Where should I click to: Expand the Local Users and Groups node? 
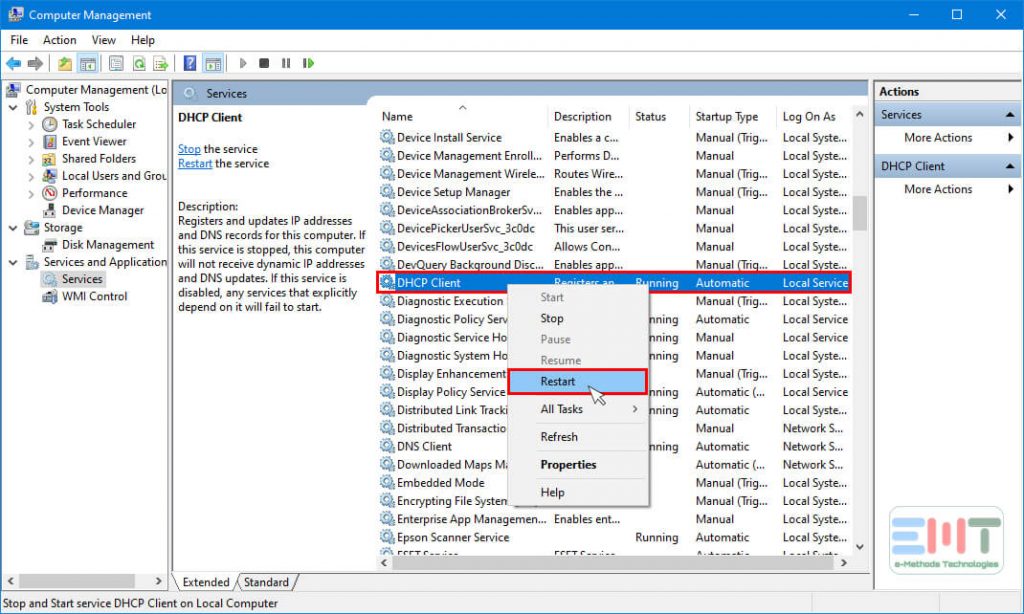click(31, 176)
